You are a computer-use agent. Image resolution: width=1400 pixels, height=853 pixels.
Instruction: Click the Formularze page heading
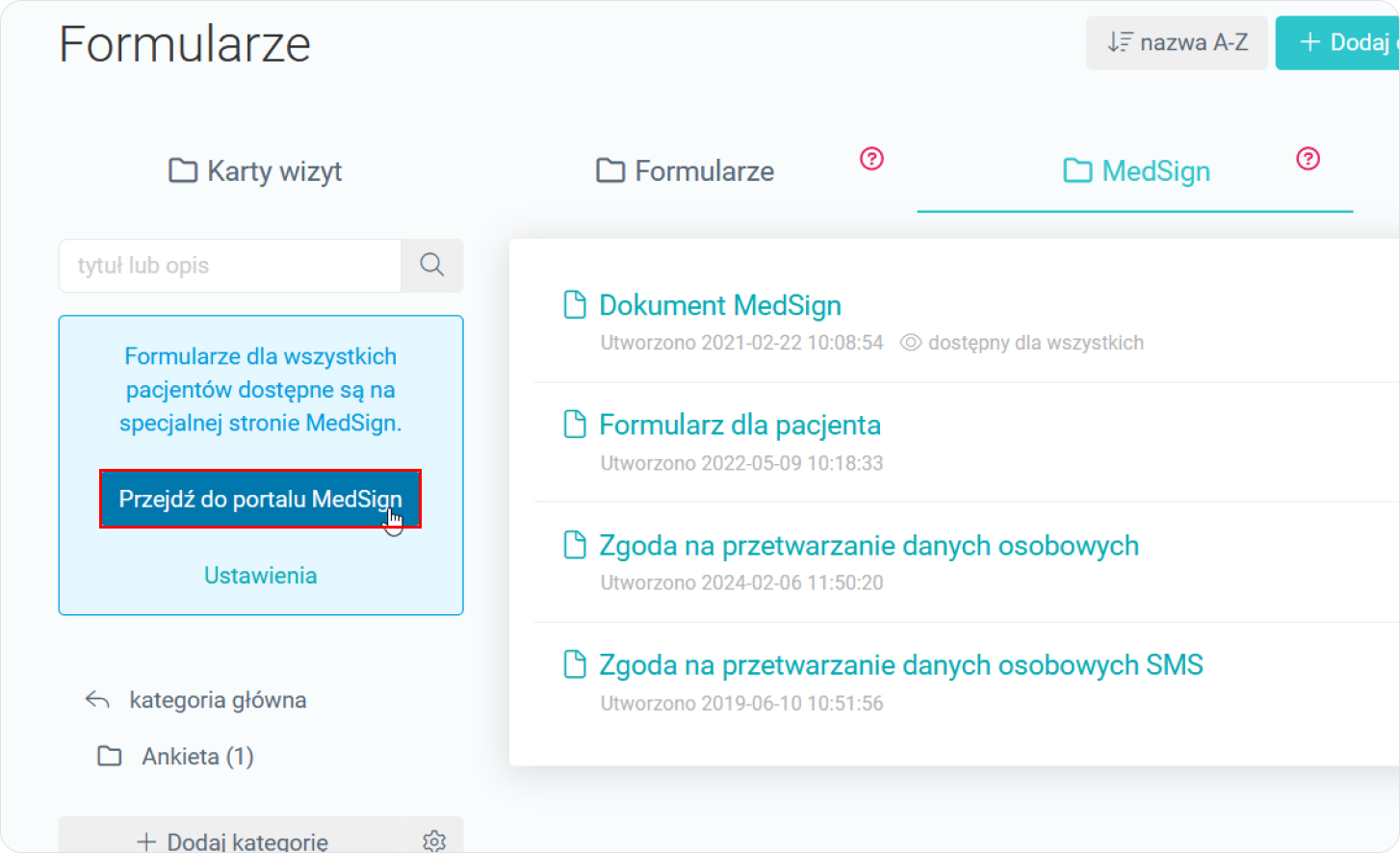tap(185, 44)
